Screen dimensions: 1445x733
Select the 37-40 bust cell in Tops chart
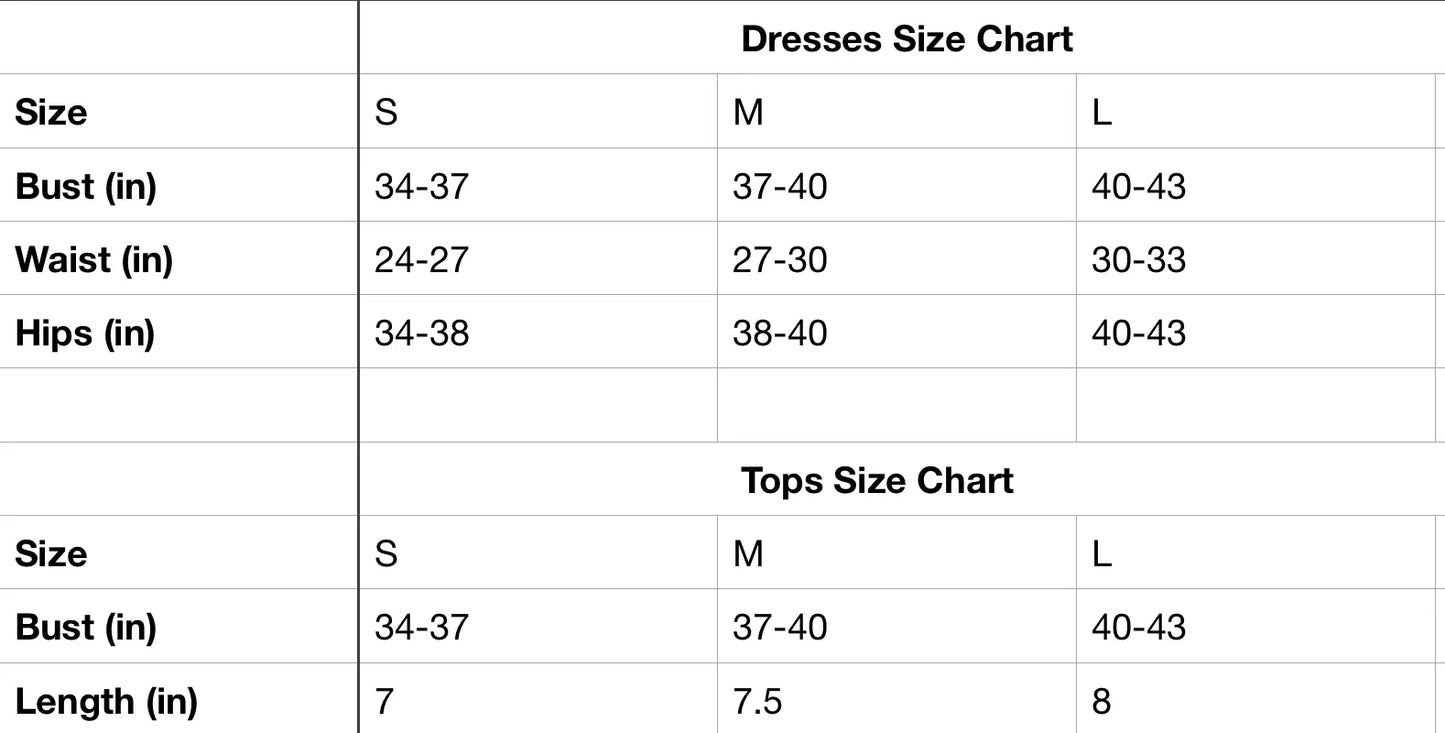tap(780, 628)
